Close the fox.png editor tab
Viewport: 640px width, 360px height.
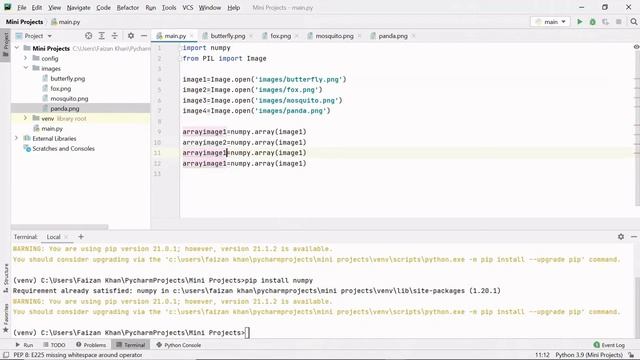pyautogui.click(x=296, y=36)
